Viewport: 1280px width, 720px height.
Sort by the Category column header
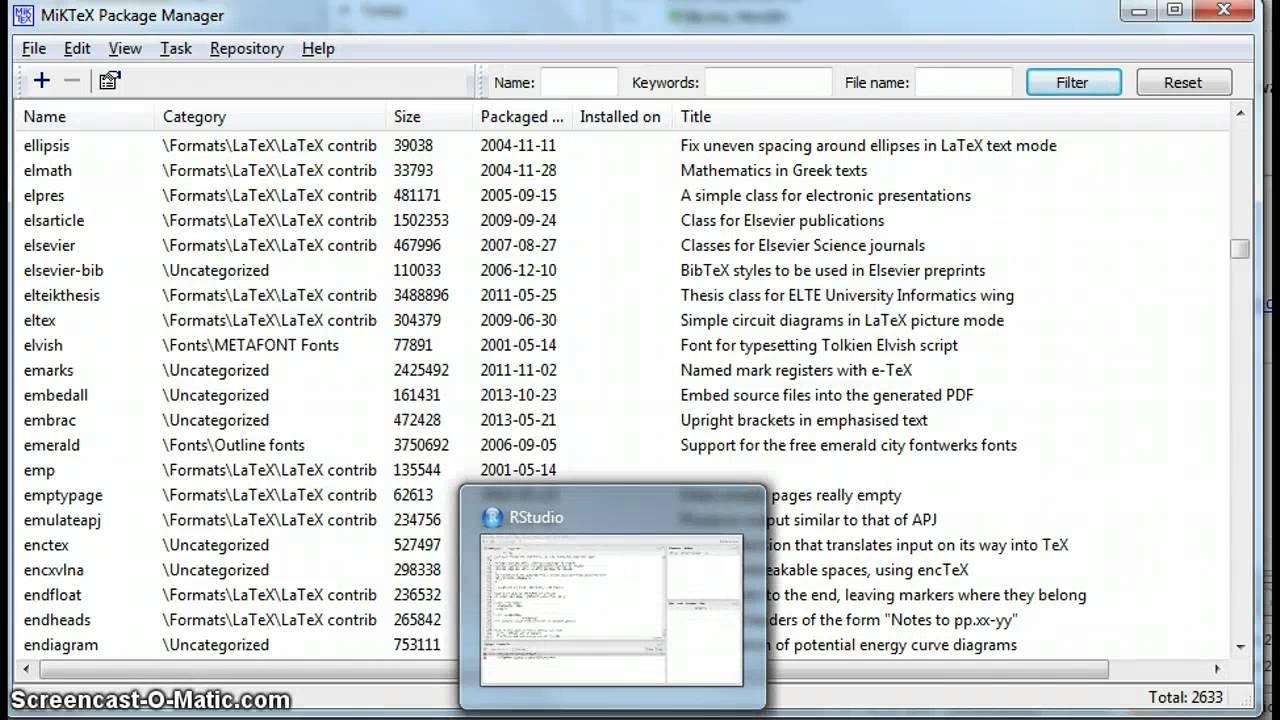tap(269, 116)
